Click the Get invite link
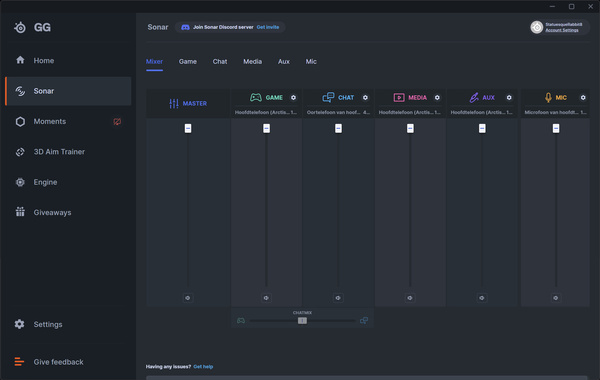 [x=267, y=27]
